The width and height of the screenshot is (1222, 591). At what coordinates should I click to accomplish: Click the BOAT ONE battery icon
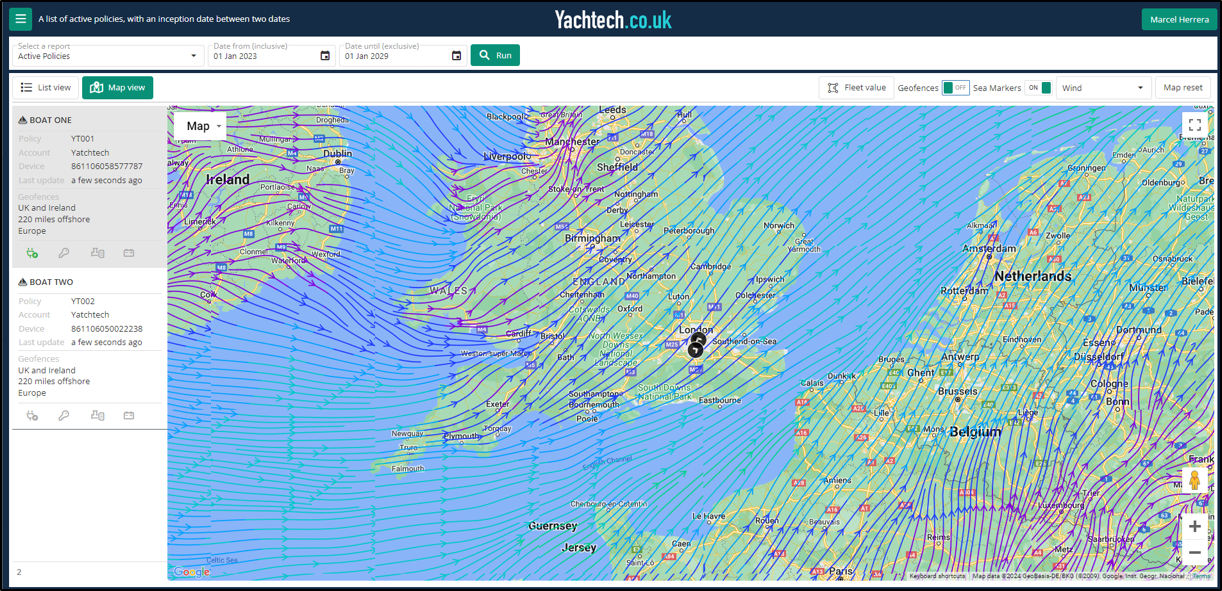(x=129, y=253)
